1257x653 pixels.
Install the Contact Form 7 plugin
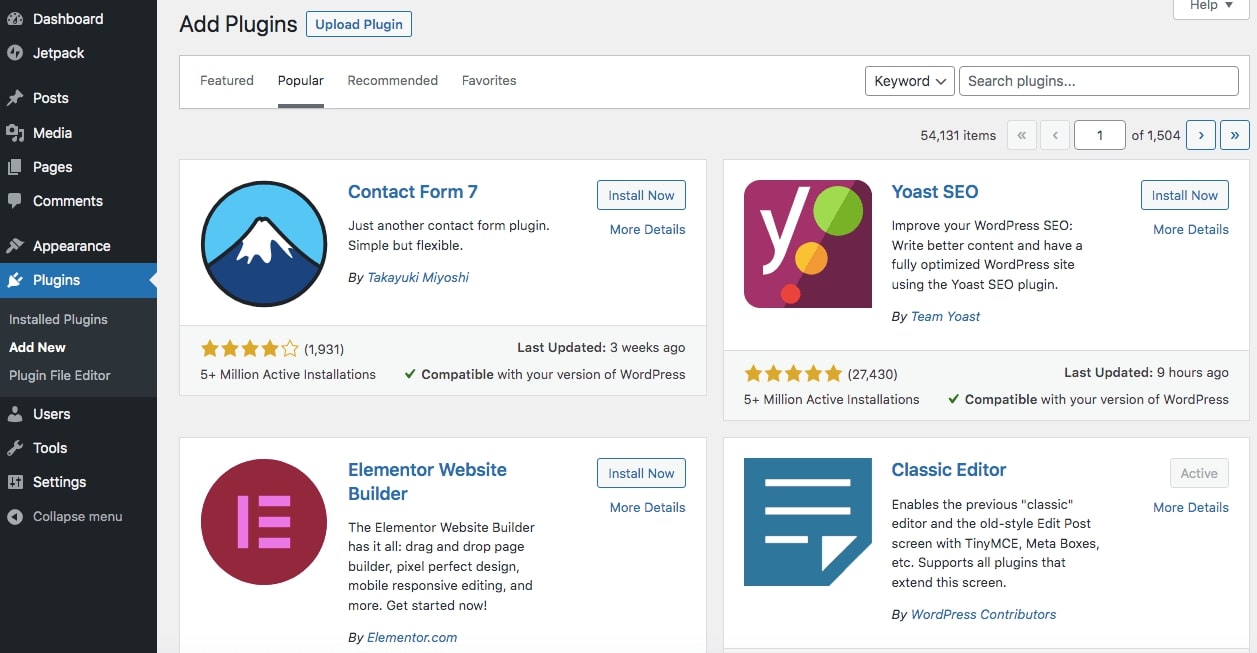point(641,196)
